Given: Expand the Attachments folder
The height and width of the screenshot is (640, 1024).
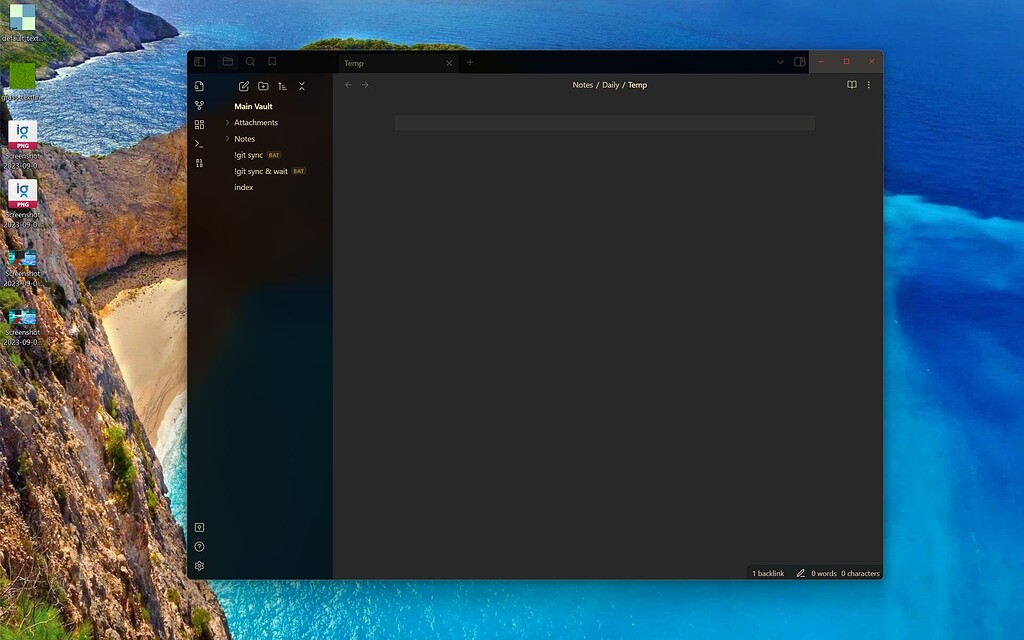Looking at the screenshot, I should coord(227,122).
